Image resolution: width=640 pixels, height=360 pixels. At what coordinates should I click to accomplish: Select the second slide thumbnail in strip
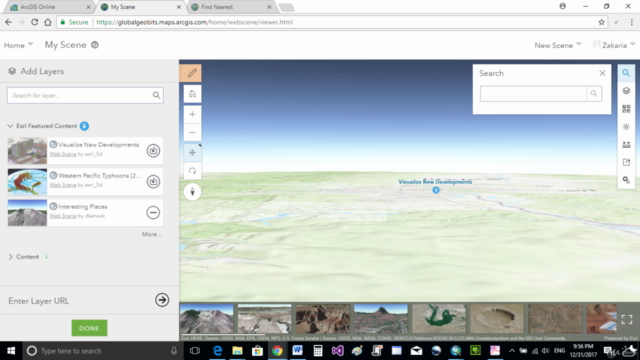[x=265, y=318]
